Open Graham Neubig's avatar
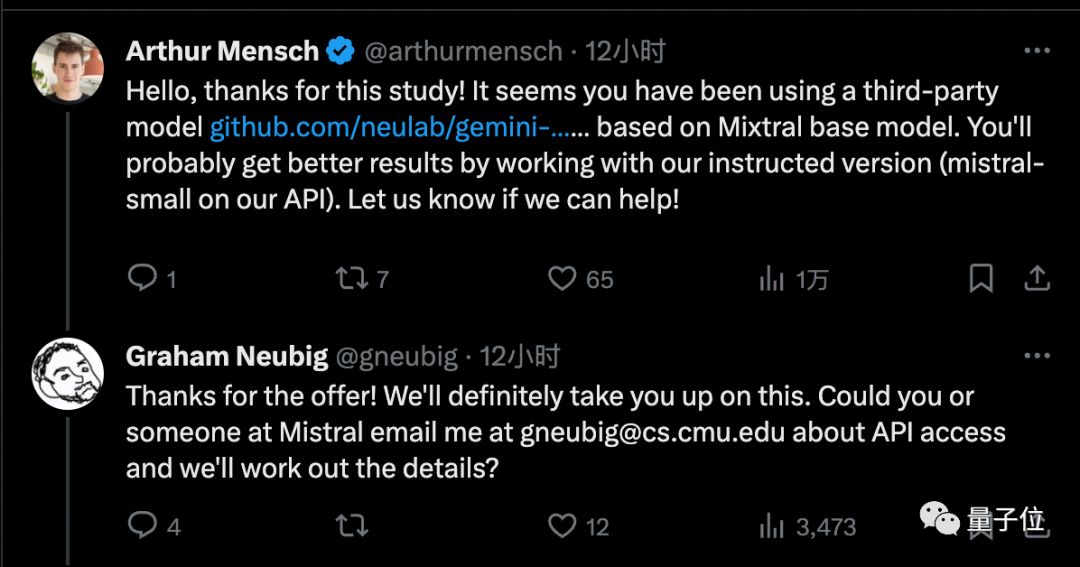 click(68, 373)
